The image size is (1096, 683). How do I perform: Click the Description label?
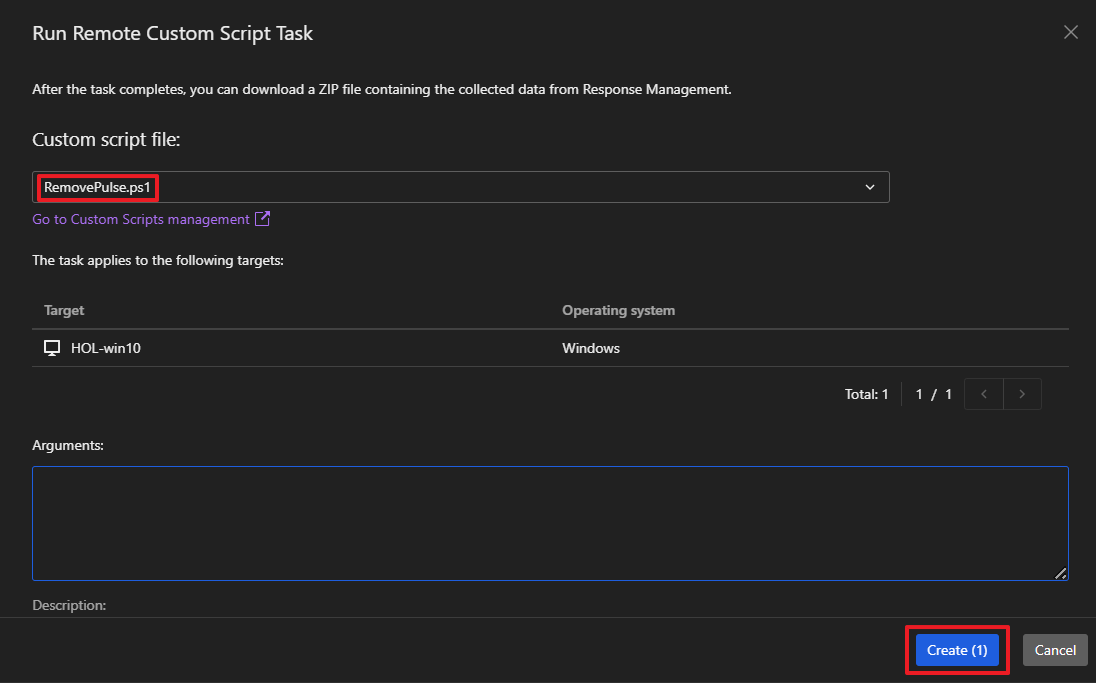tap(69, 605)
